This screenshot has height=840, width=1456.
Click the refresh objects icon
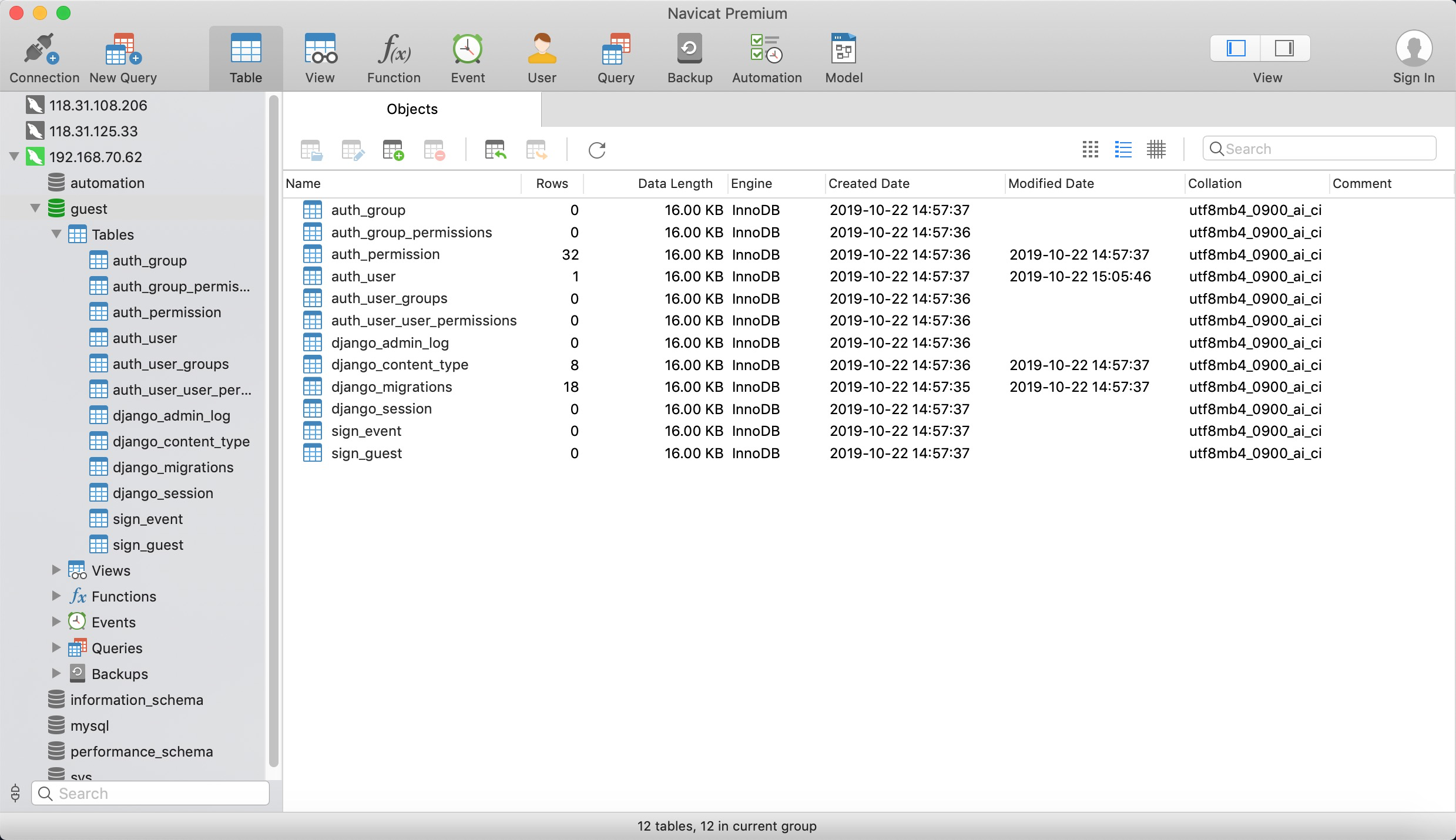596,150
